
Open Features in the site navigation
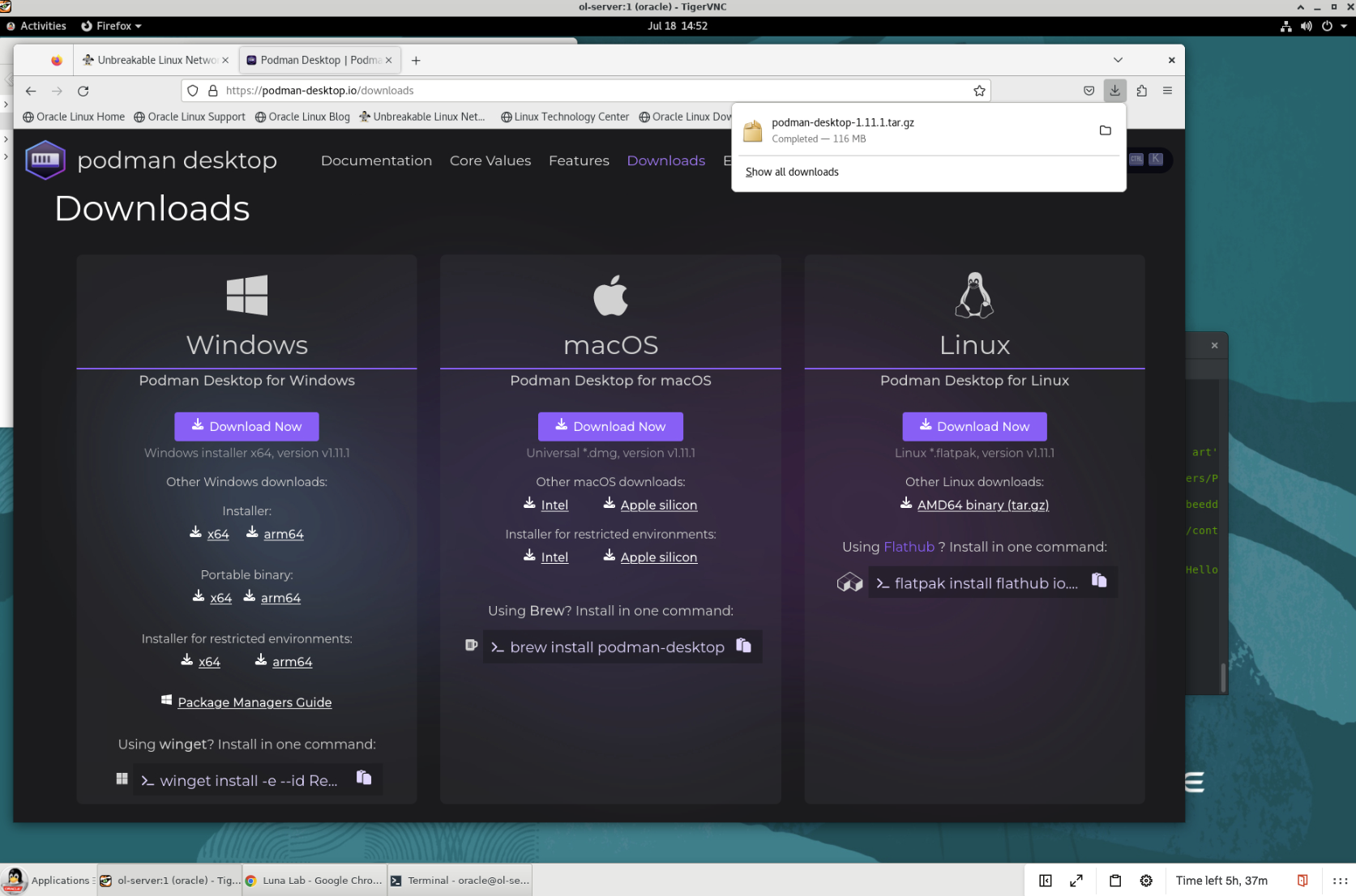click(579, 160)
